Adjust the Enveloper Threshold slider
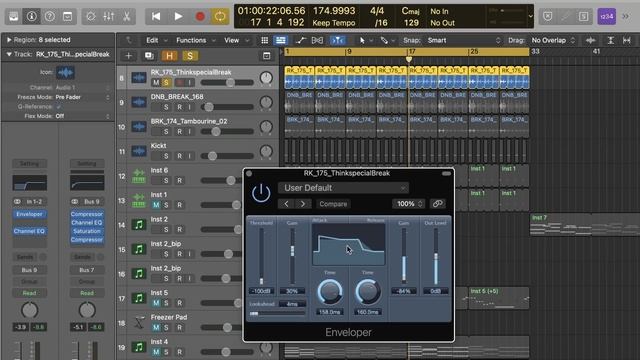 (261, 256)
